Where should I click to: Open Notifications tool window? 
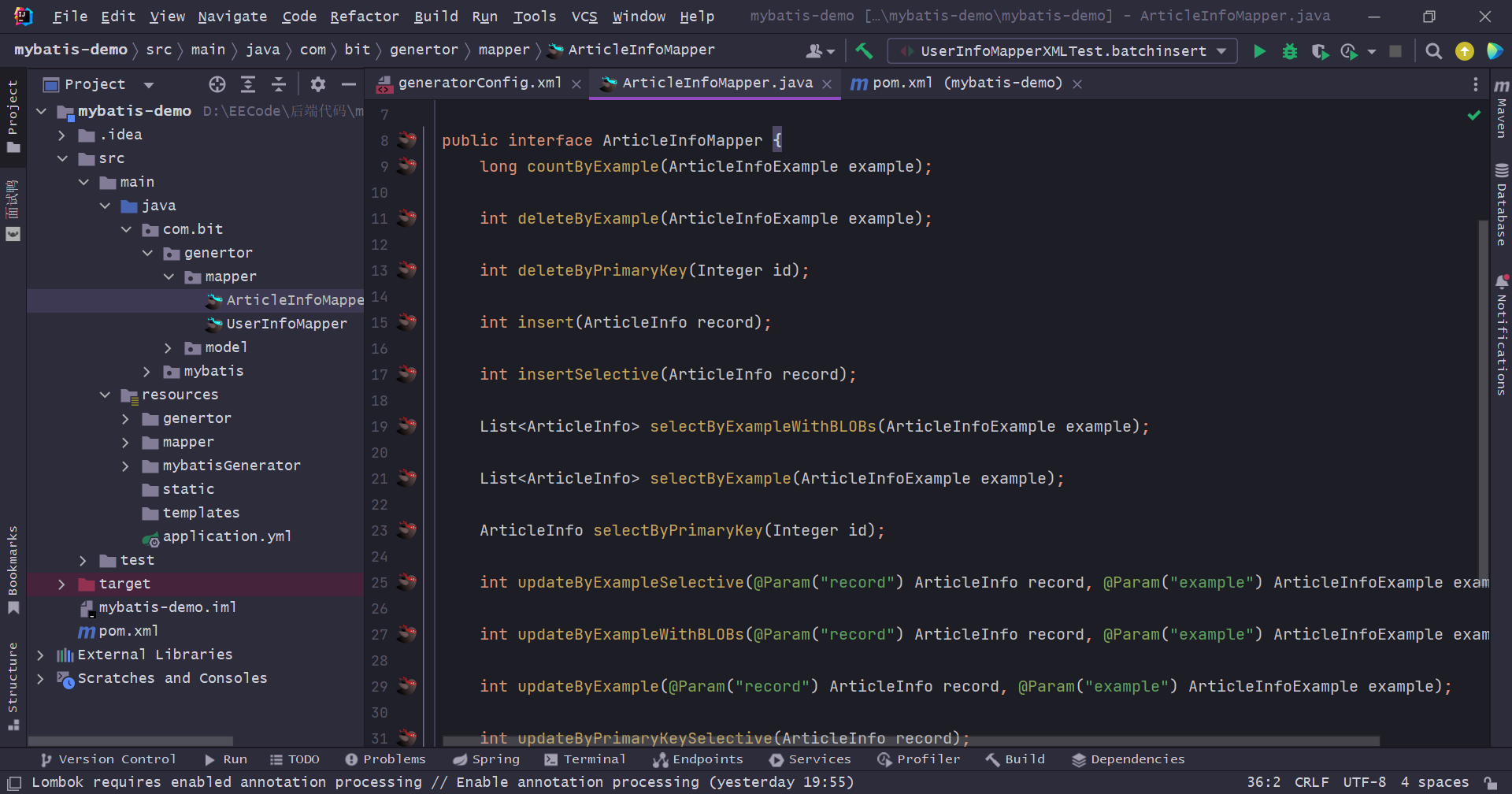1502,335
